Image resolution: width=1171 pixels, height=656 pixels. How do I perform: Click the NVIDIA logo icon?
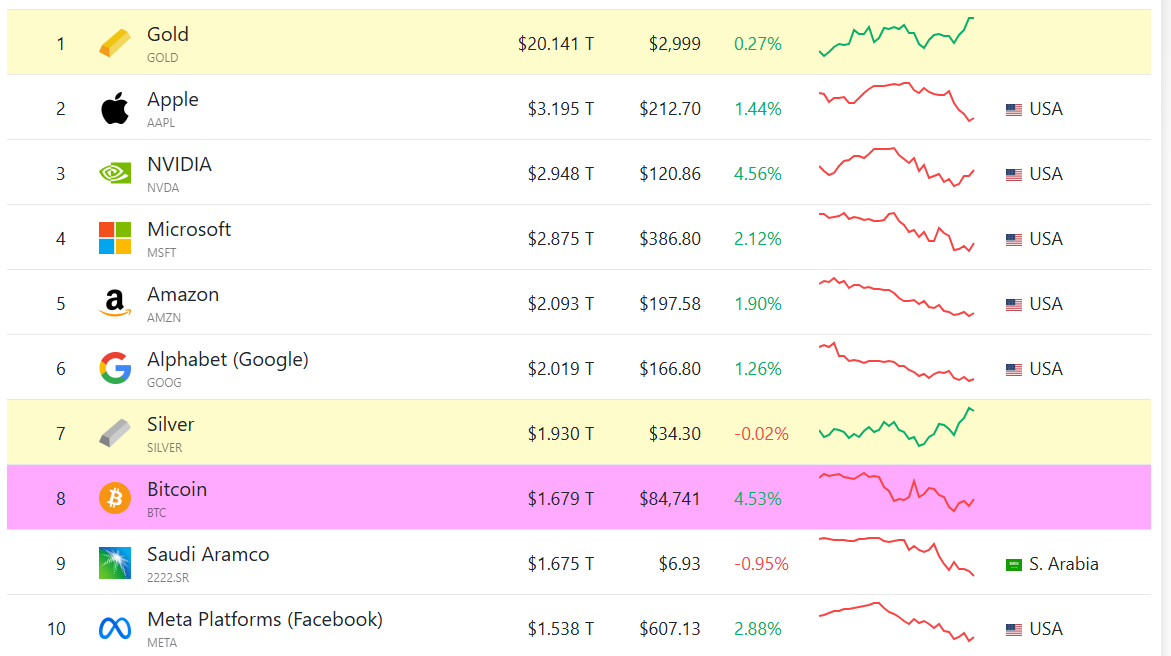[115, 173]
